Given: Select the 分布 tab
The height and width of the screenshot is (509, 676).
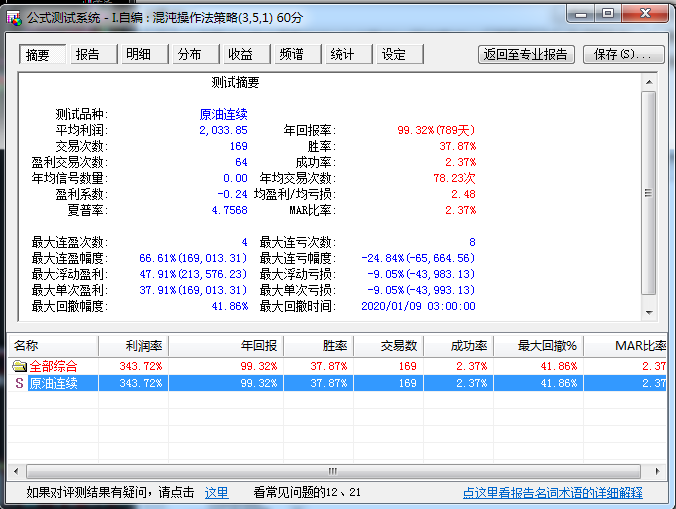Looking at the screenshot, I should click(x=190, y=54).
